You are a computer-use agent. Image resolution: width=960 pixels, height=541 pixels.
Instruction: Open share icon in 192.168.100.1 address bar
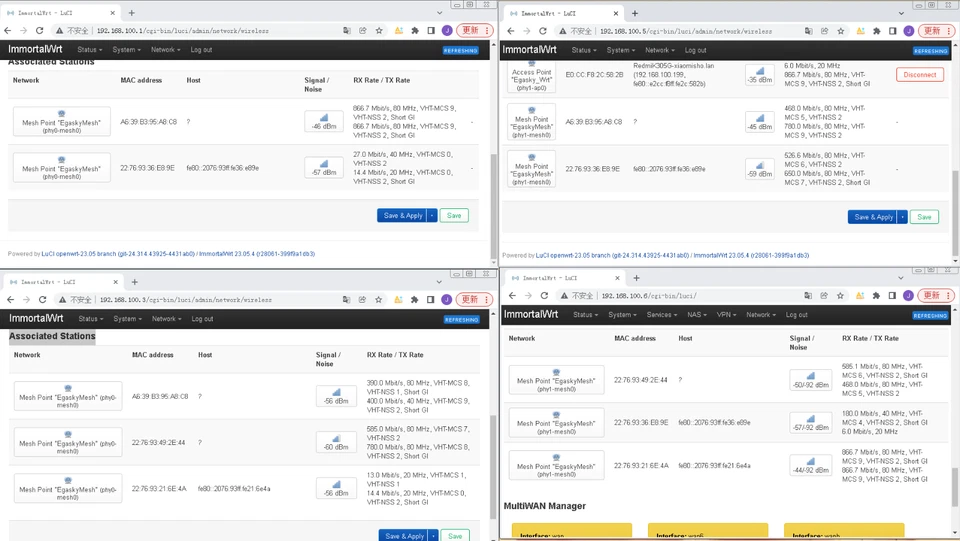pyautogui.click(x=362, y=31)
